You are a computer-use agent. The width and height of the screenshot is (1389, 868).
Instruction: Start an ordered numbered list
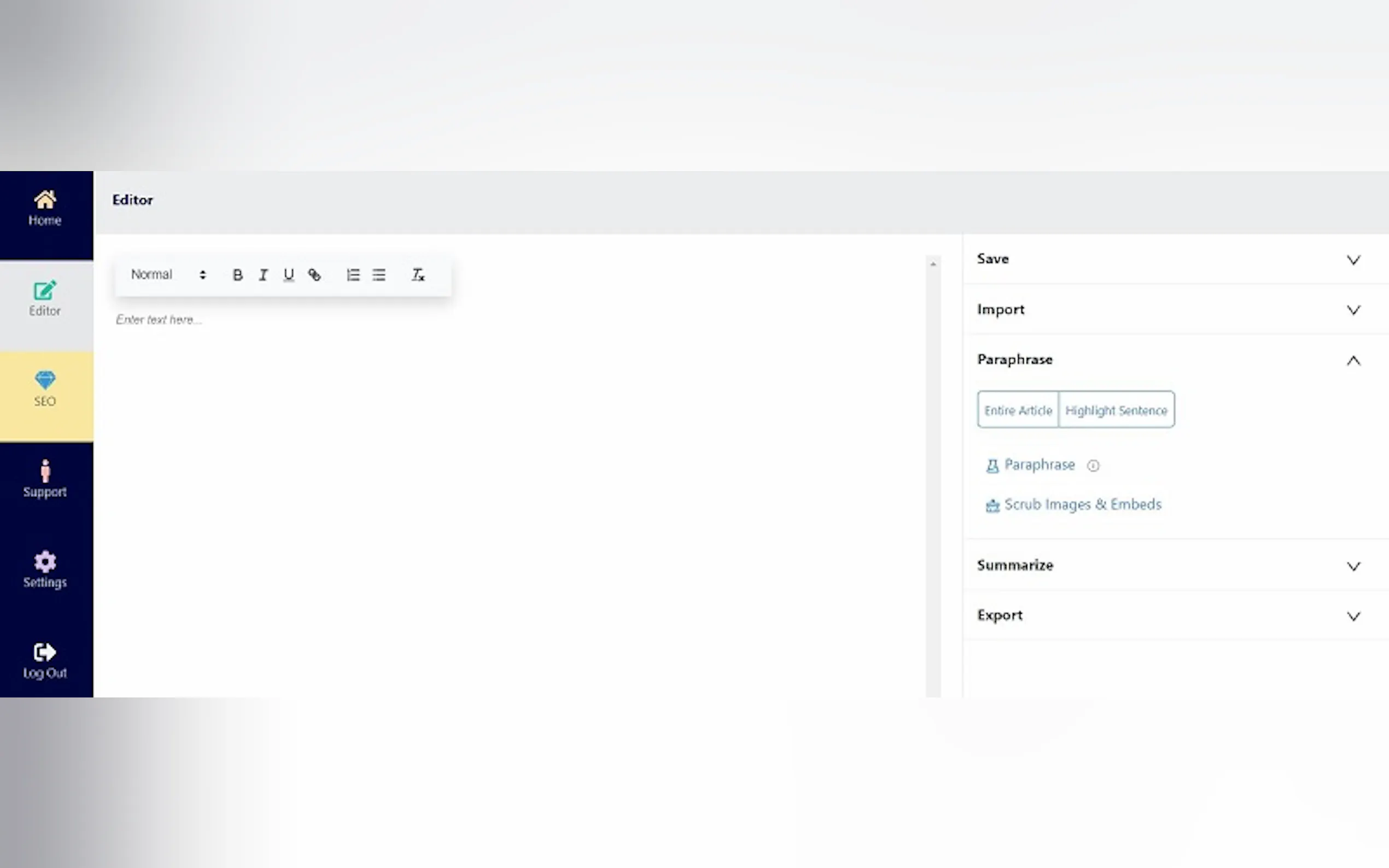[x=353, y=275]
